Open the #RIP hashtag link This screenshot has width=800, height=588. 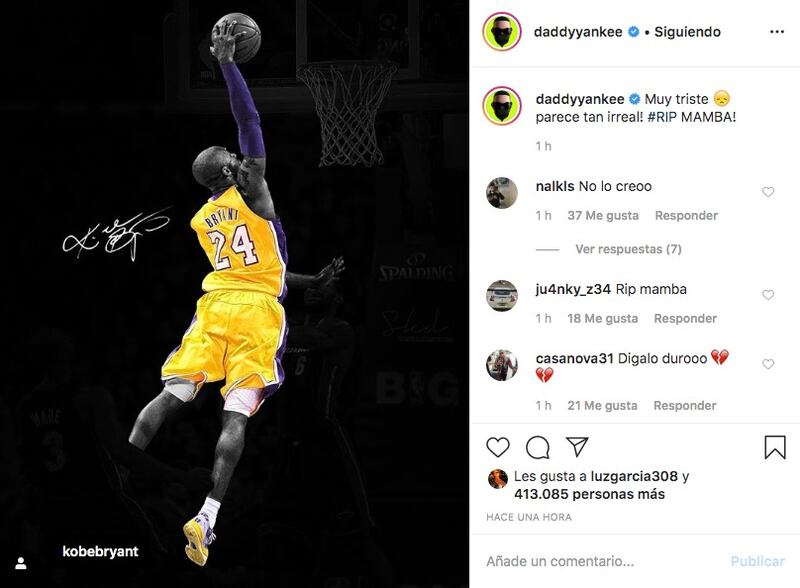point(662,117)
